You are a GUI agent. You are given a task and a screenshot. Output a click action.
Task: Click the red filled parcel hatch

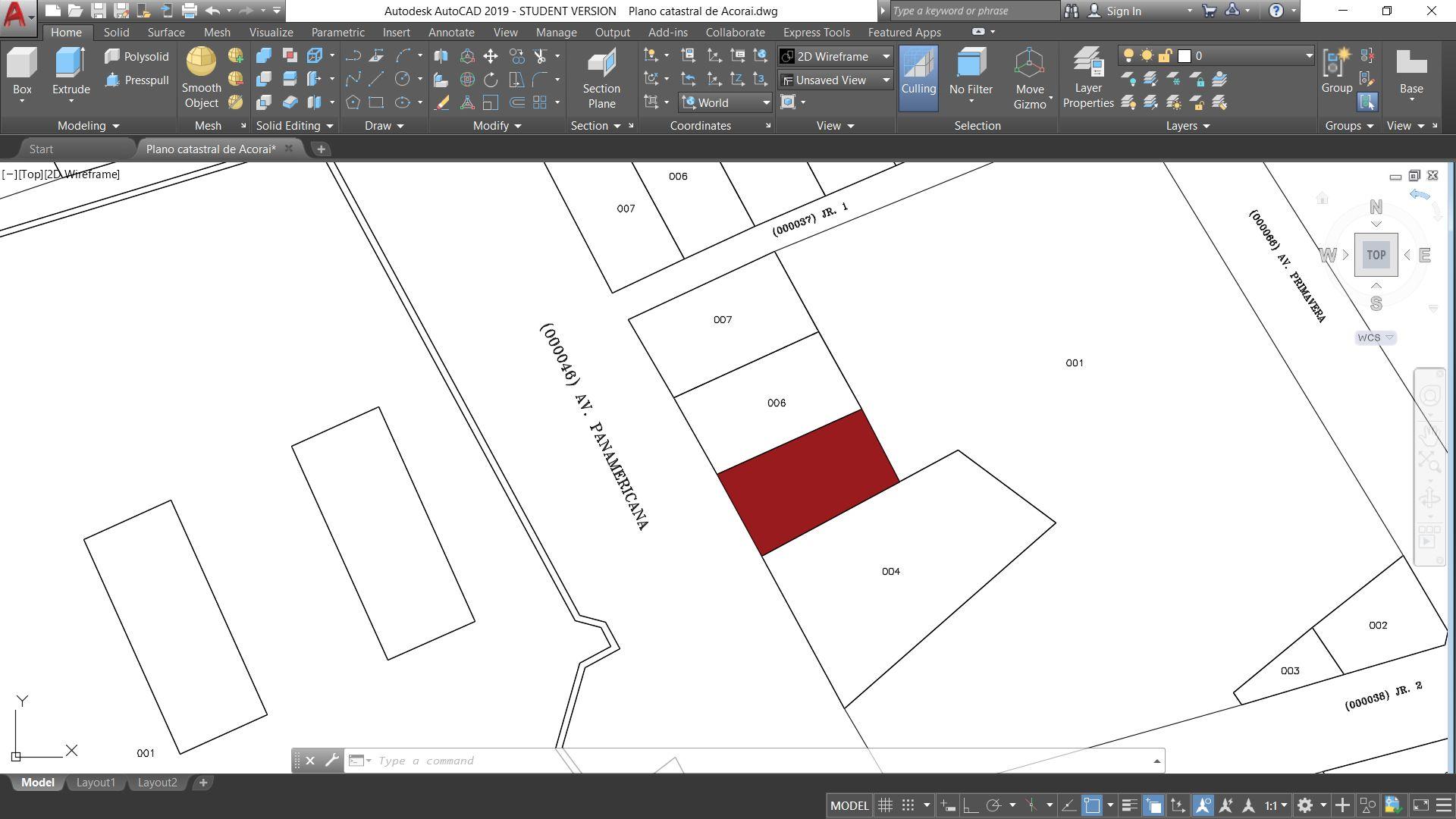(808, 483)
